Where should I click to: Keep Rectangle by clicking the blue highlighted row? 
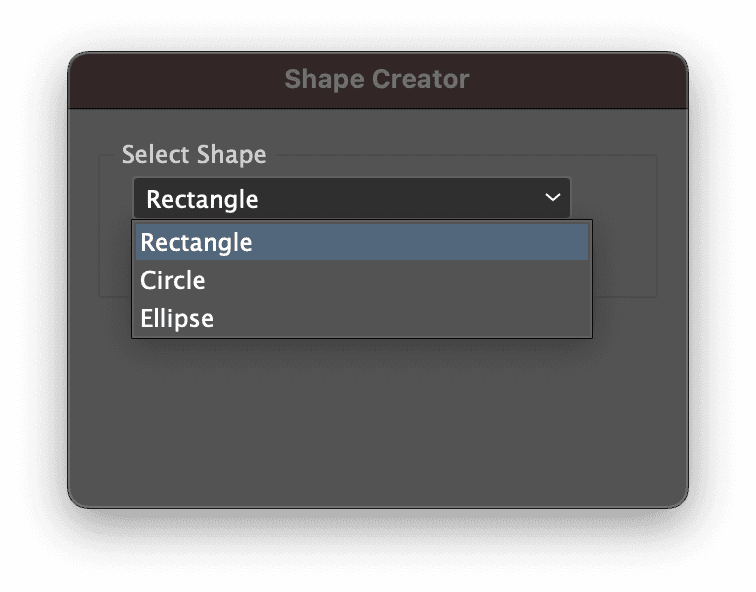362,242
